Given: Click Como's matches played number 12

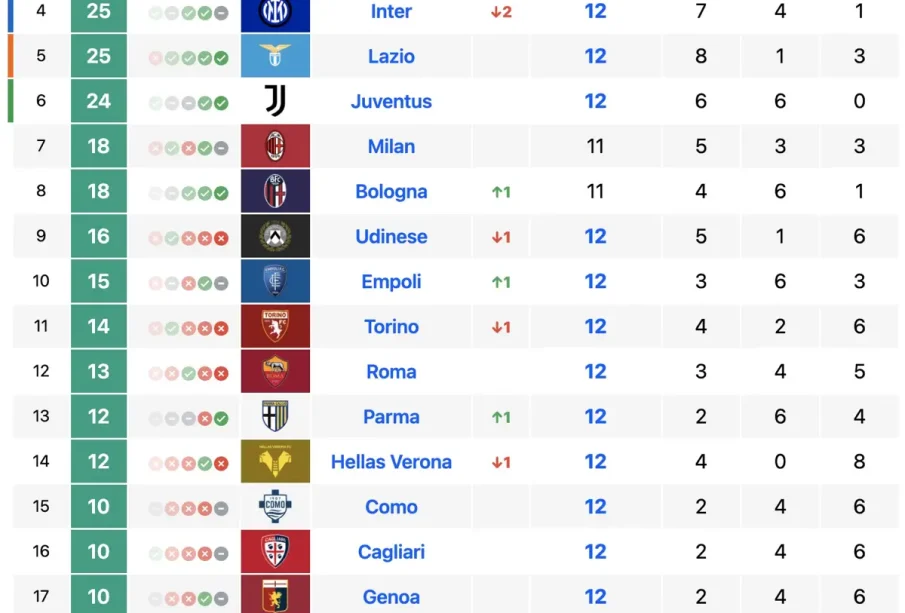Looking at the screenshot, I should (596, 507).
